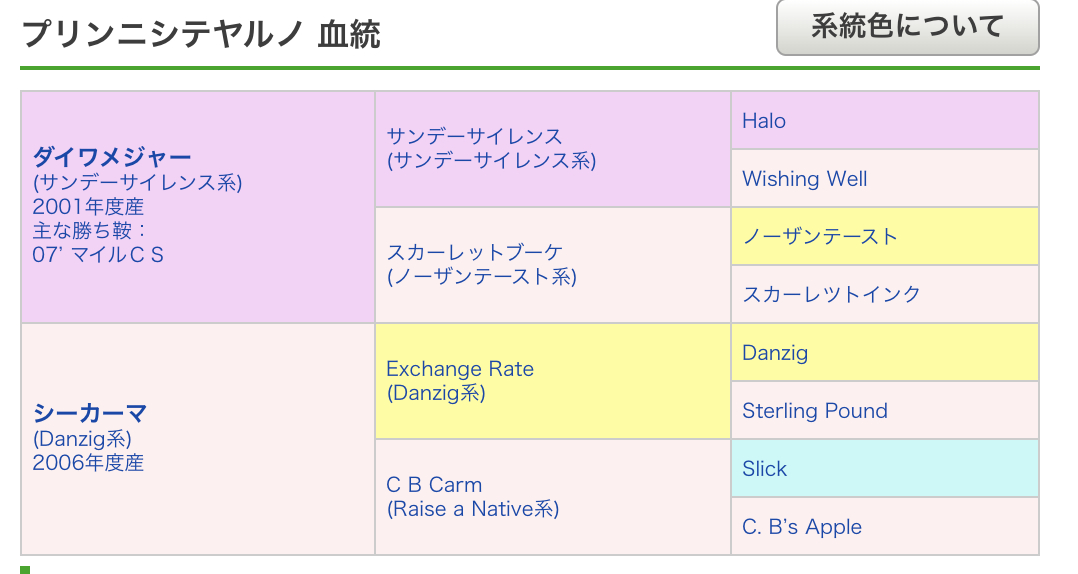Open C B Carm pedigree entry
The image size is (1078, 574).
pos(434,485)
